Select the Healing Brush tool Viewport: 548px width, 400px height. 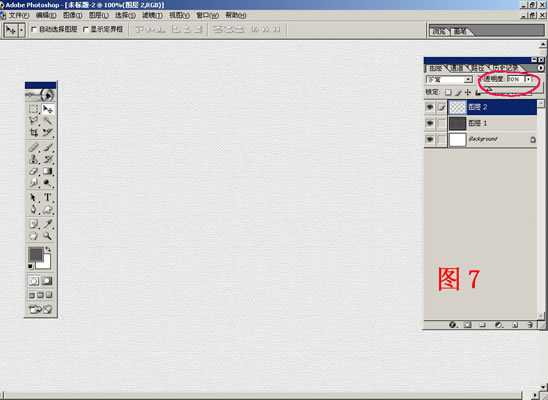coord(34,148)
